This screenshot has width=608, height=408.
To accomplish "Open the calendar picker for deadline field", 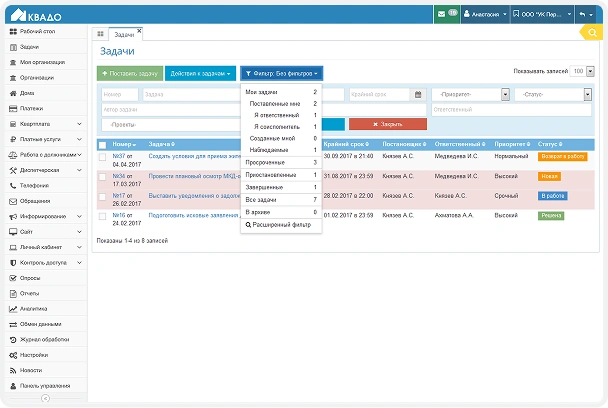I will point(417,95).
